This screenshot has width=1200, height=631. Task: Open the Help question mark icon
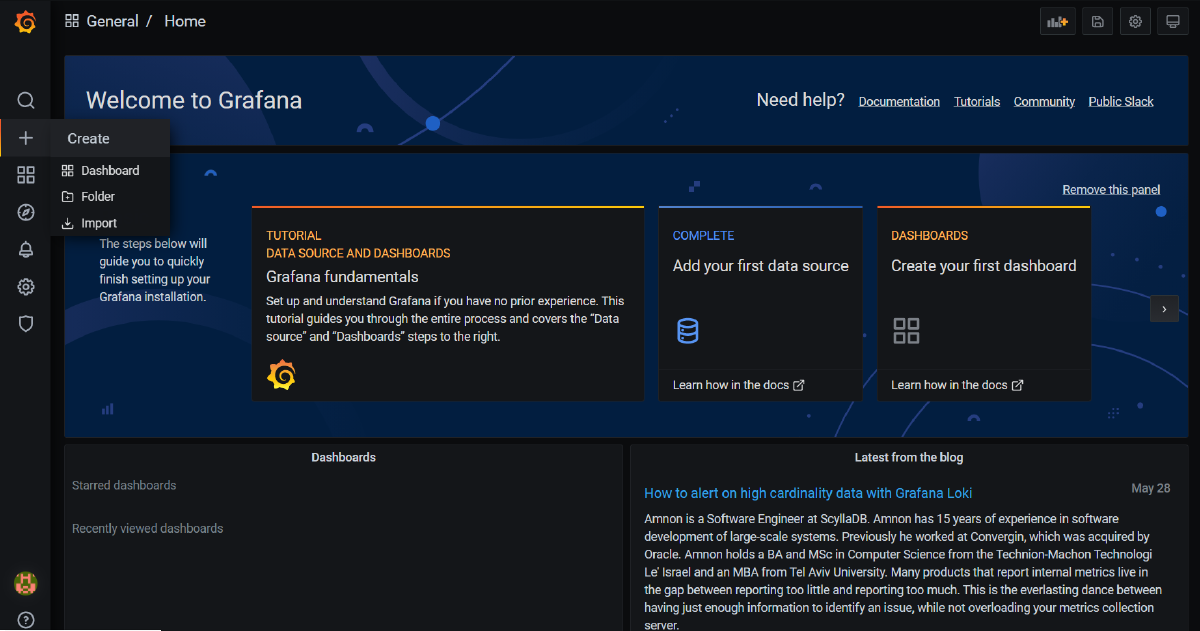pyautogui.click(x=26, y=620)
